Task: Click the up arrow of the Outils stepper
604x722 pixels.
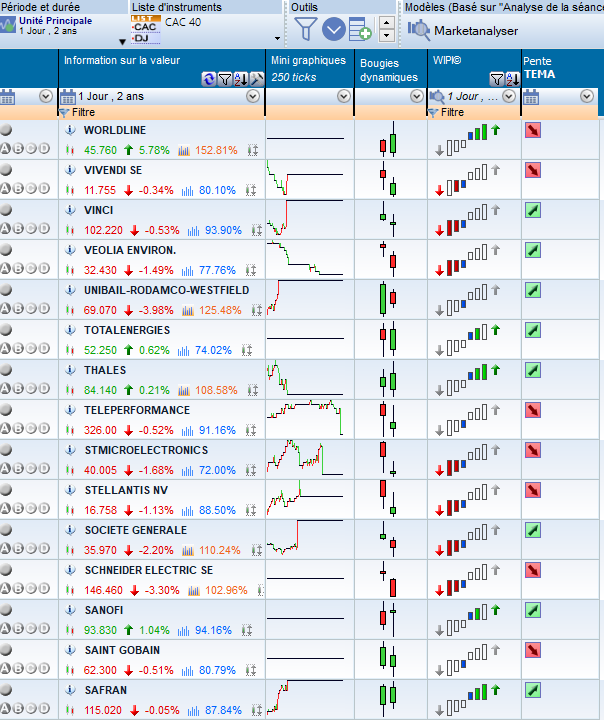Action: (x=386, y=23)
